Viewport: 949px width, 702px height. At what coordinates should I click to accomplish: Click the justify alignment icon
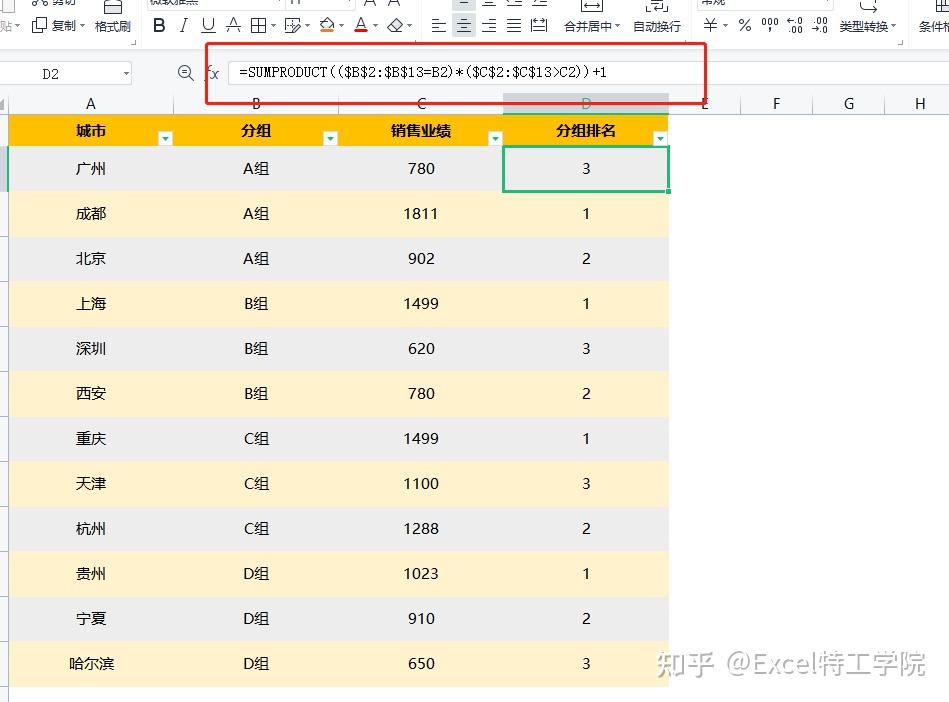(514, 25)
